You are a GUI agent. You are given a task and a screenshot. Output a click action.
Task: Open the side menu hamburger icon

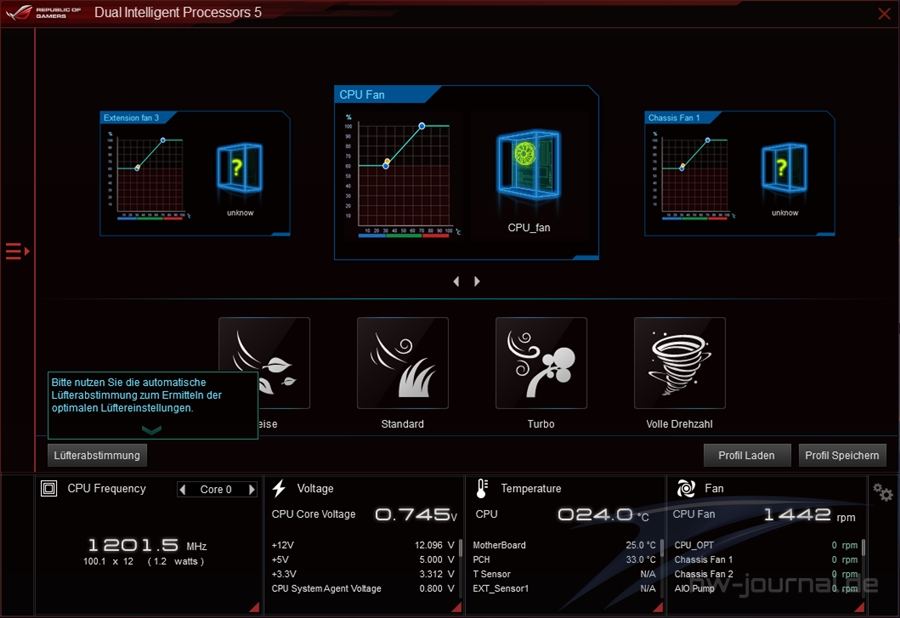[x=17, y=251]
